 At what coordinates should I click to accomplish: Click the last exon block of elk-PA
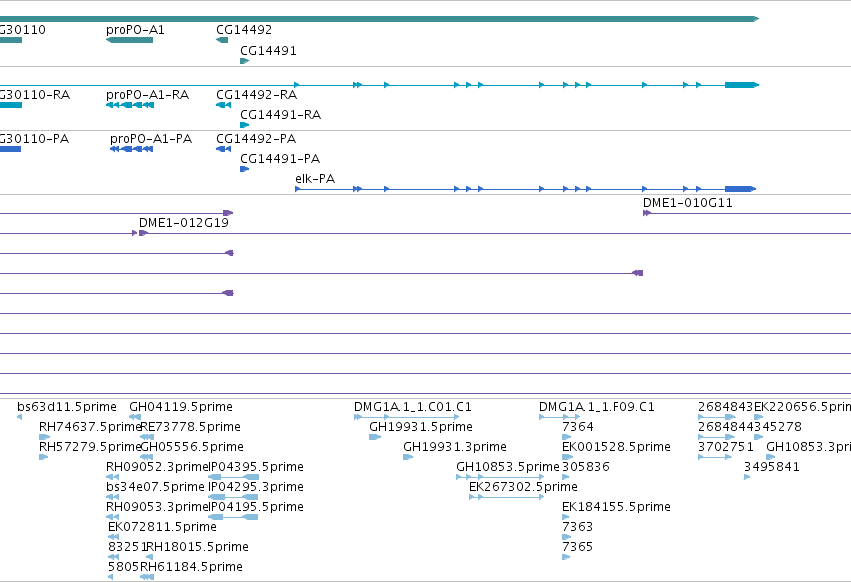tap(740, 189)
